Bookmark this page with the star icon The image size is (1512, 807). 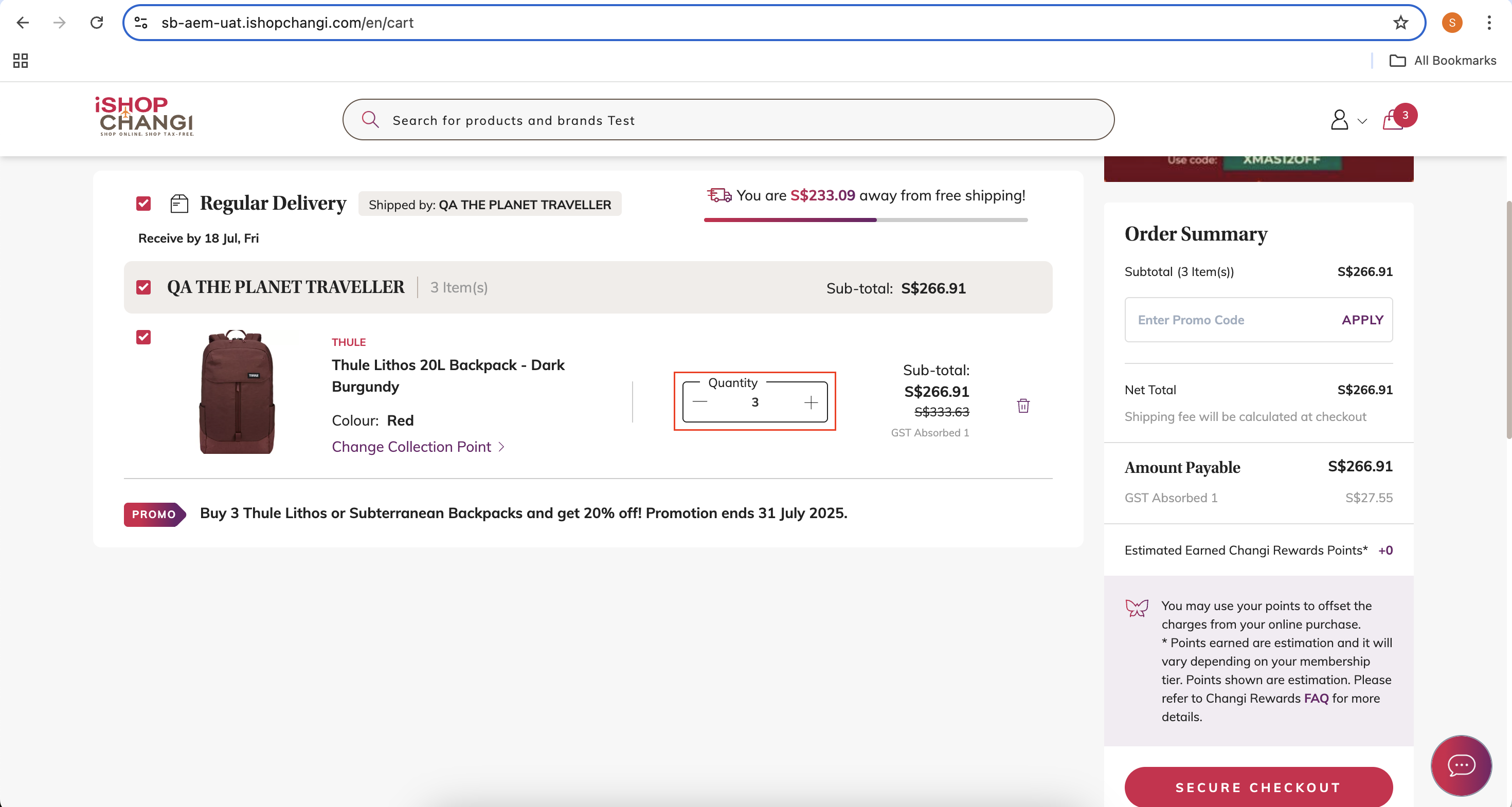[1401, 23]
